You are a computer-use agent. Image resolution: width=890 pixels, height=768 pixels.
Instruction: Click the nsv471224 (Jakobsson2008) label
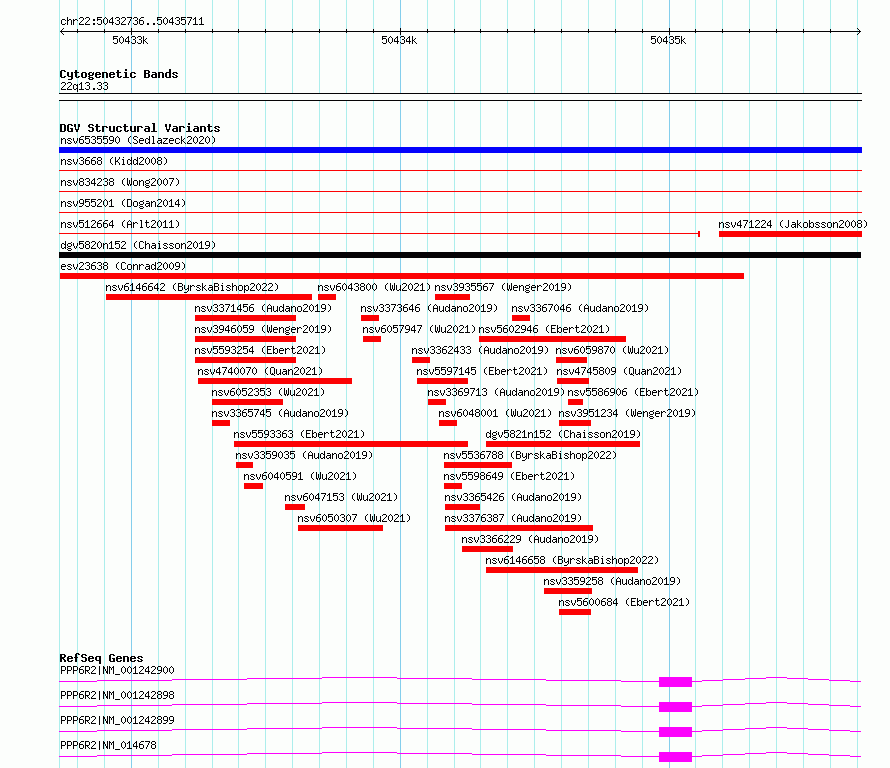click(793, 224)
